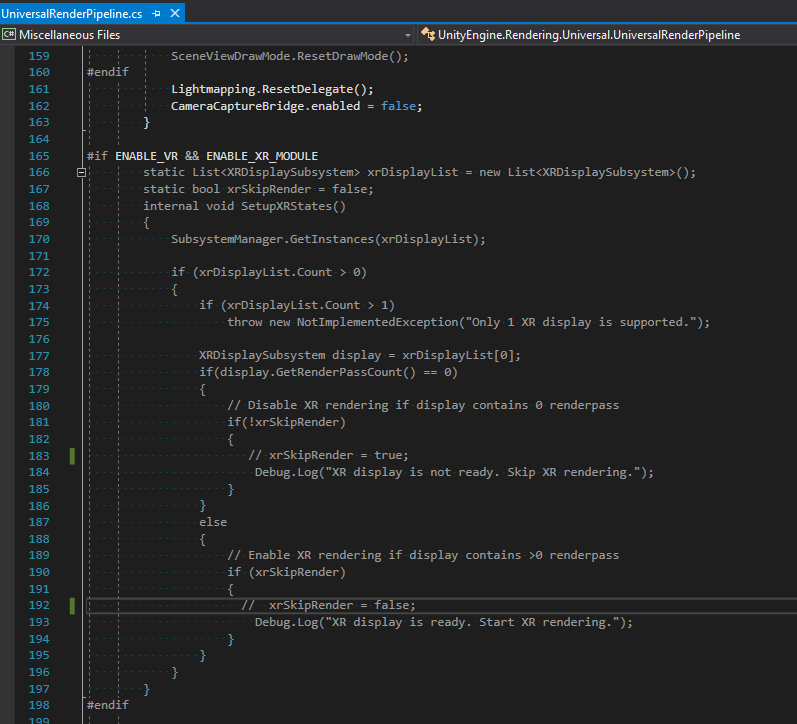Click line number 175 in the gutter

(x=38, y=322)
